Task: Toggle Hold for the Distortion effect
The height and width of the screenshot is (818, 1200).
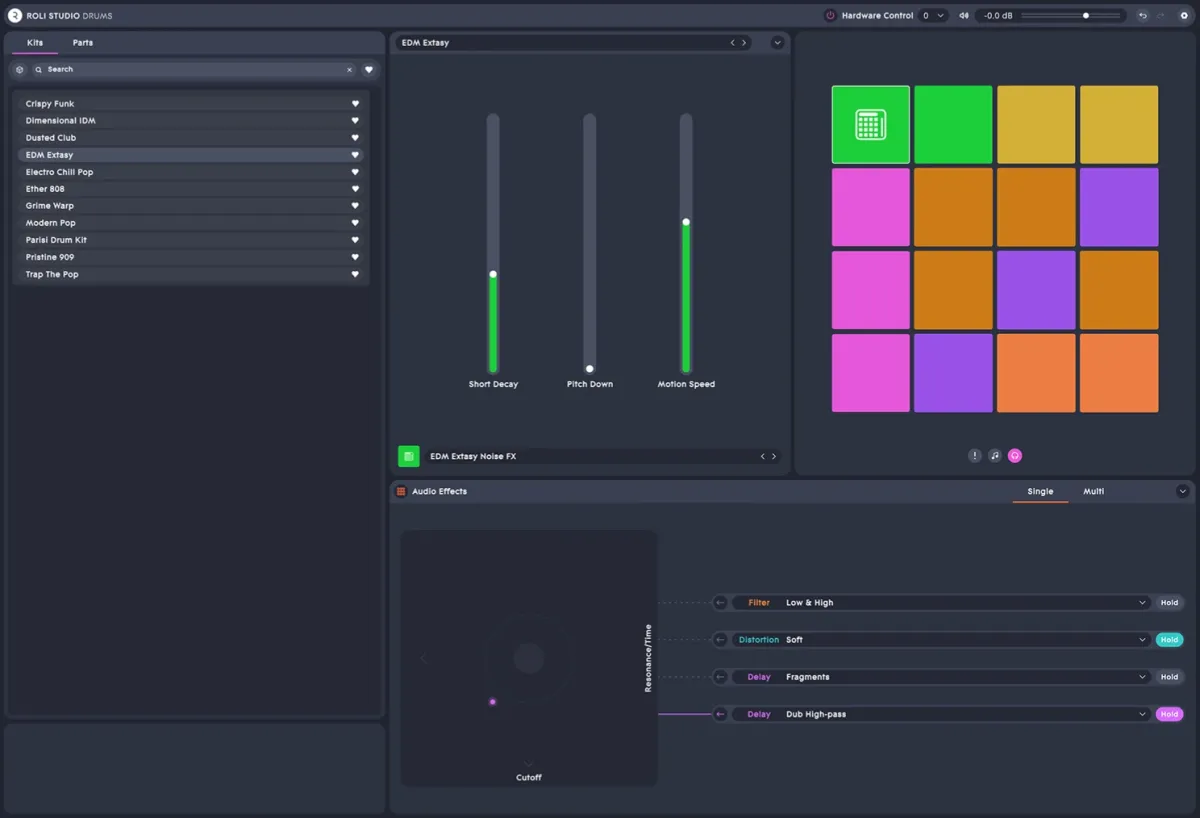Action: click(x=1169, y=640)
